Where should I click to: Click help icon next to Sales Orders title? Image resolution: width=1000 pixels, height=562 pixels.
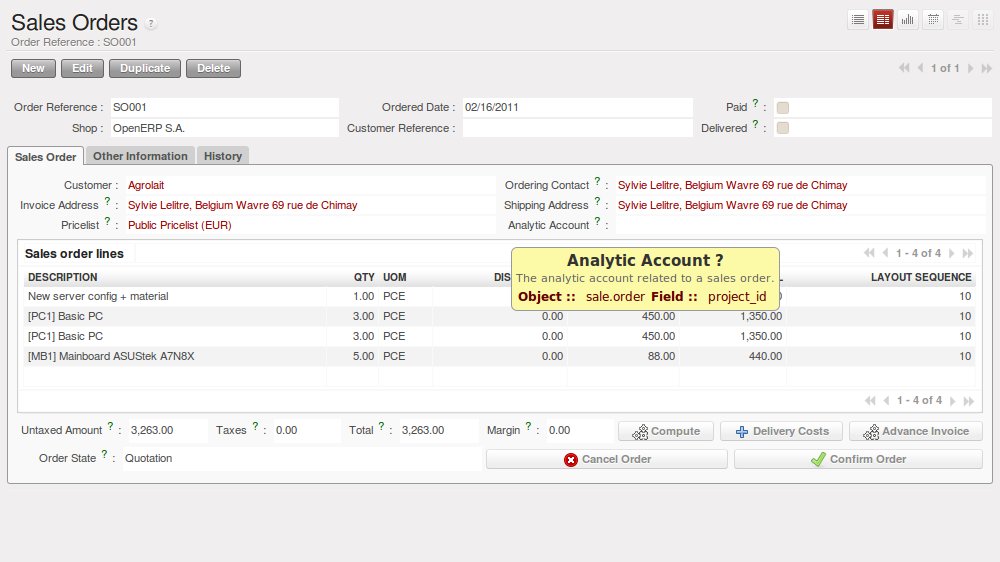point(151,24)
